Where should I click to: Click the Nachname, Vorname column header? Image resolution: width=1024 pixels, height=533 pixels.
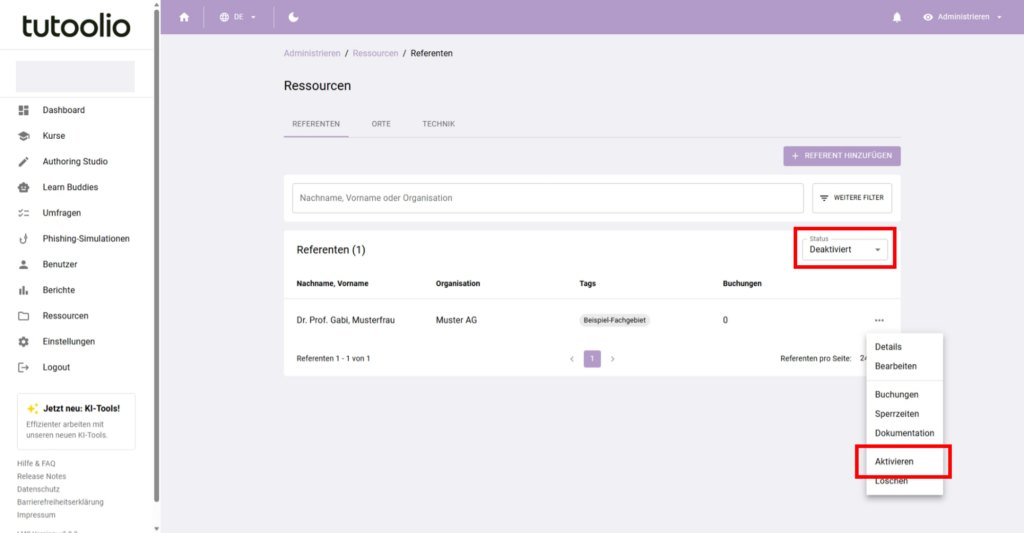[332, 283]
